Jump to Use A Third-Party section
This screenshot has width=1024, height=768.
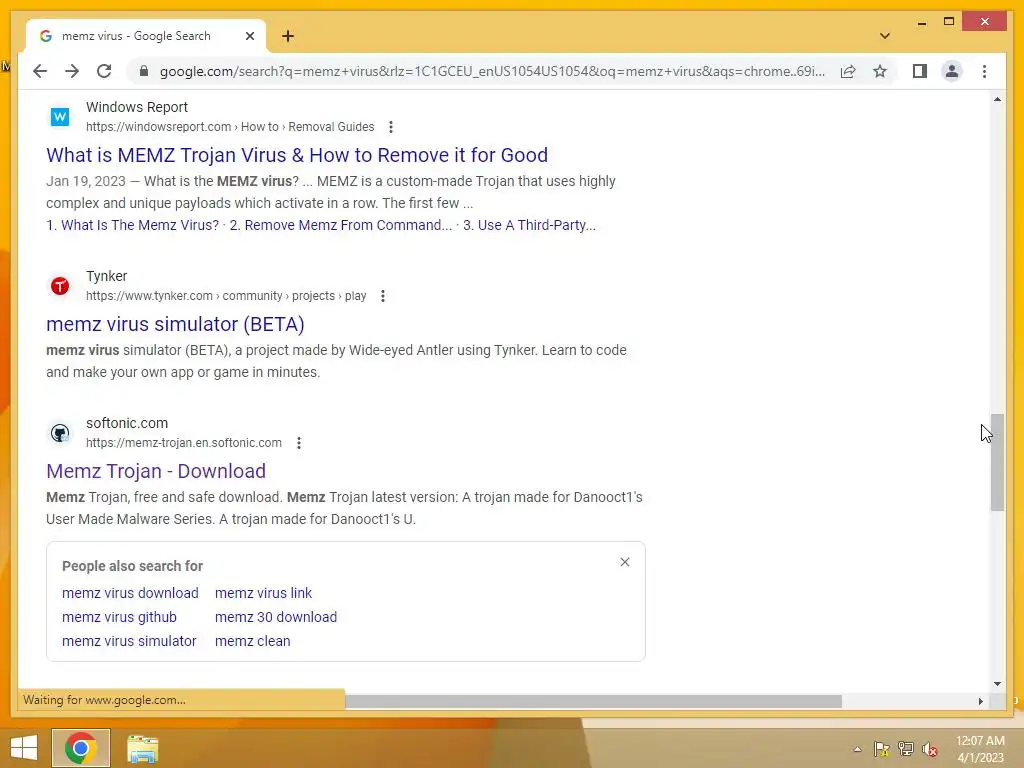point(530,225)
